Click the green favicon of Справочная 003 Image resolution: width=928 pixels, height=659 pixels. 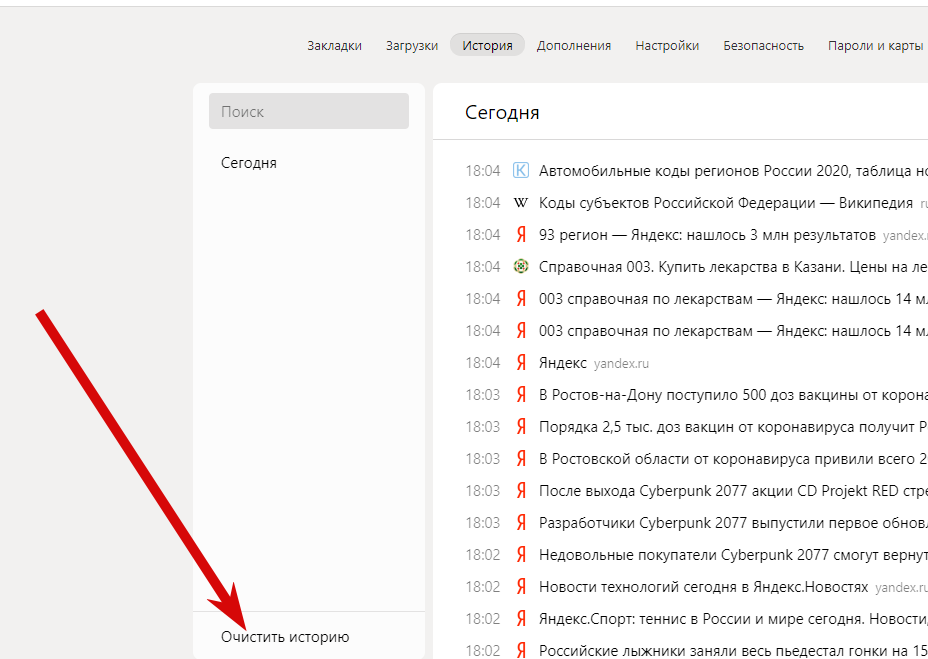[521, 267]
